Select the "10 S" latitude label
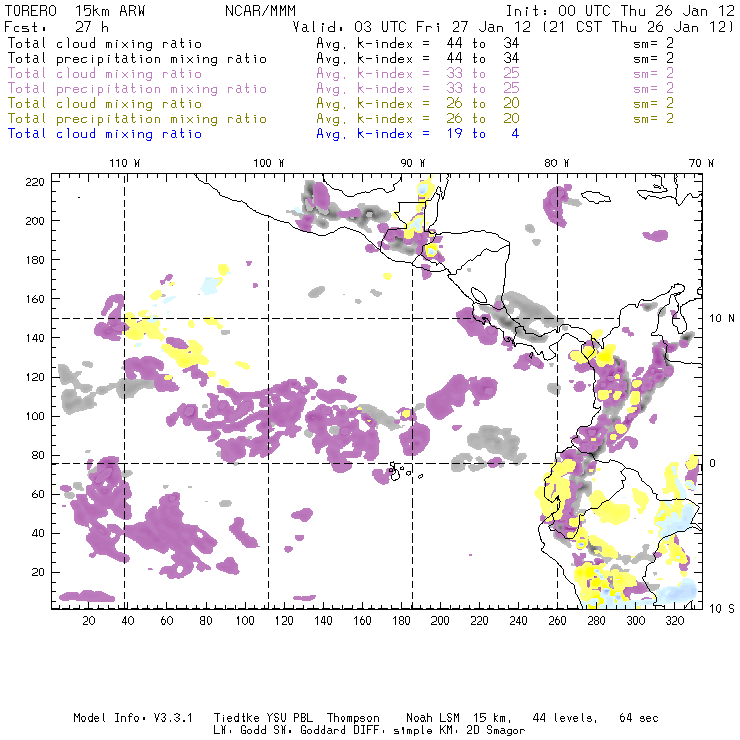The width and height of the screenshot is (740, 740). 722,609
